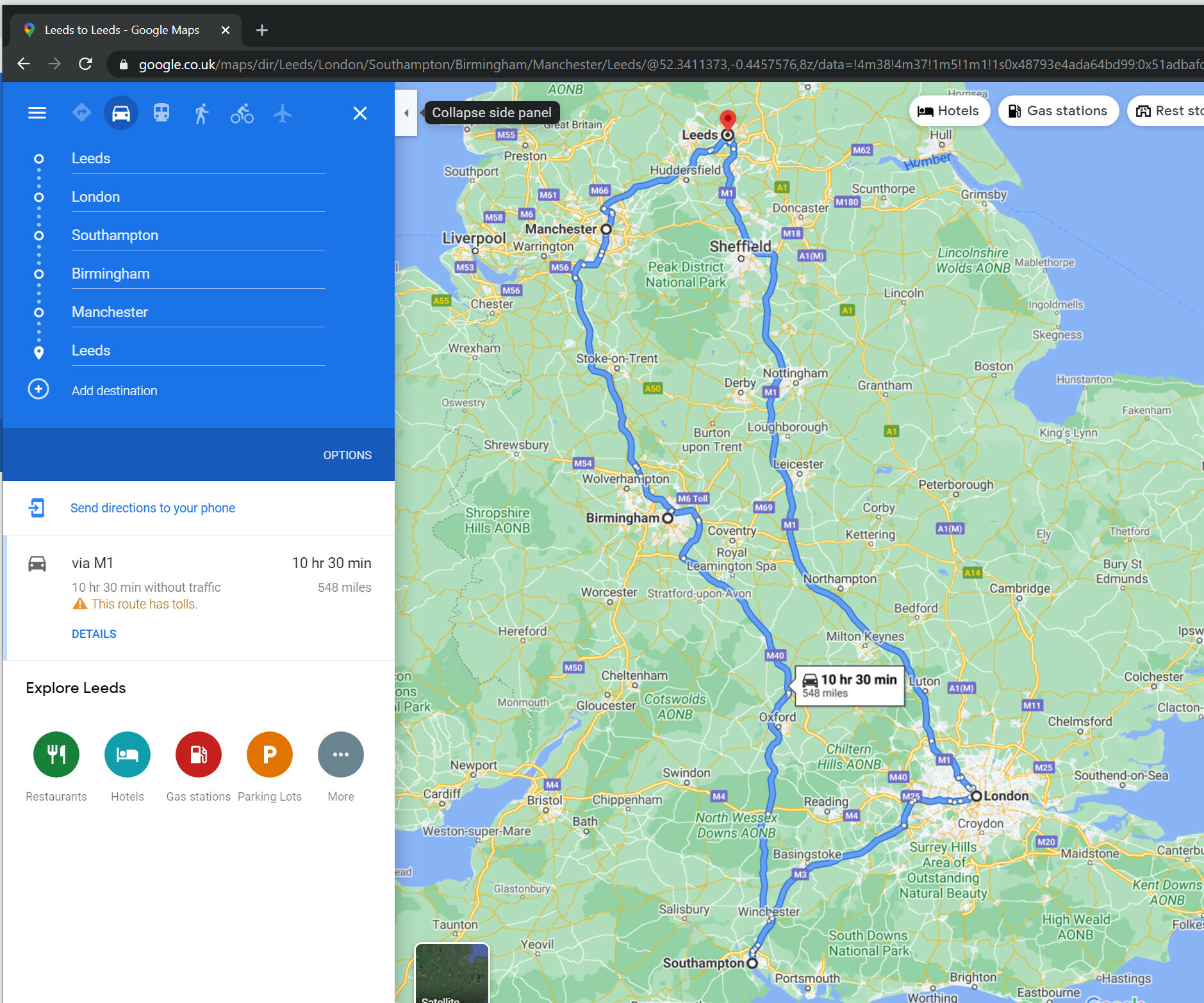Select public transit travel mode
This screenshot has height=1003, width=1204.
point(161,113)
